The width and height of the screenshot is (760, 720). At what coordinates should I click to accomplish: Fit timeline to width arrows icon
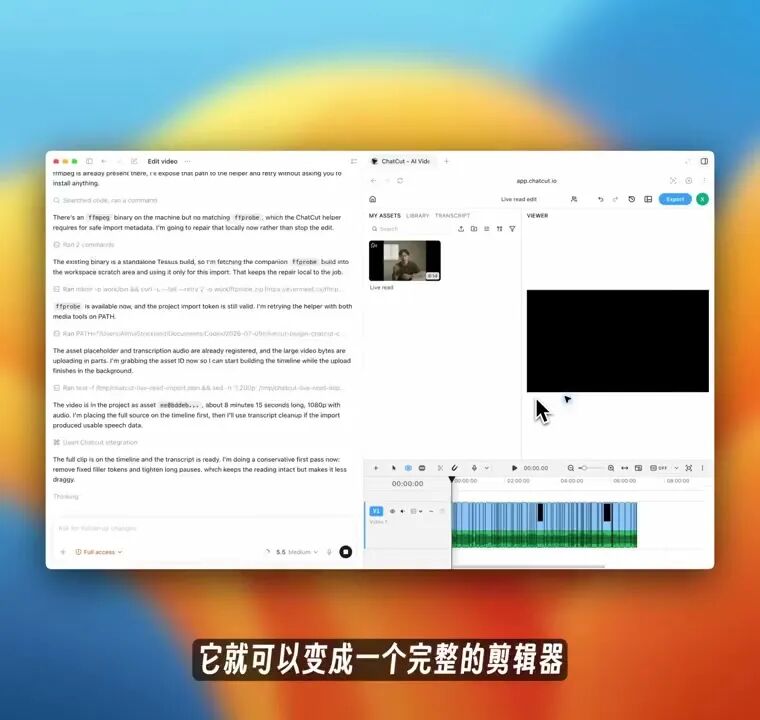pos(624,468)
